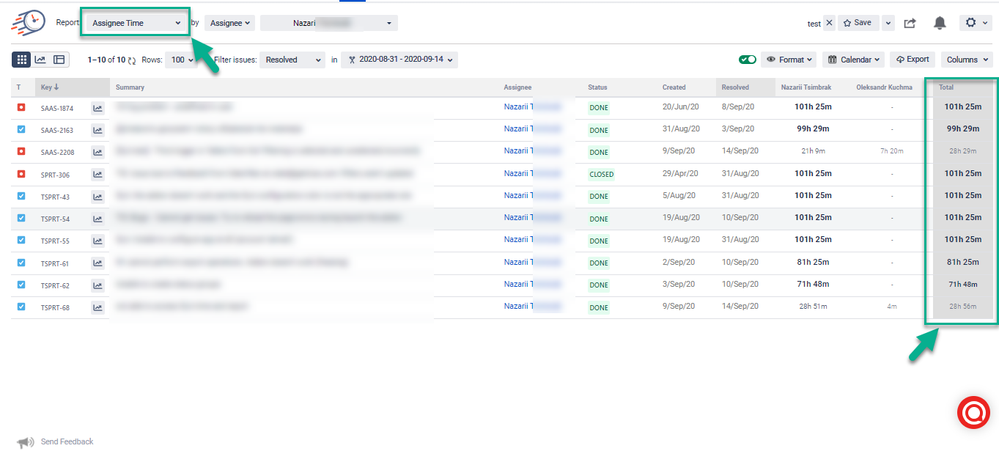Sort by the Summary column header
The width and height of the screenshot is (999, 460).
tap(130, 87)
